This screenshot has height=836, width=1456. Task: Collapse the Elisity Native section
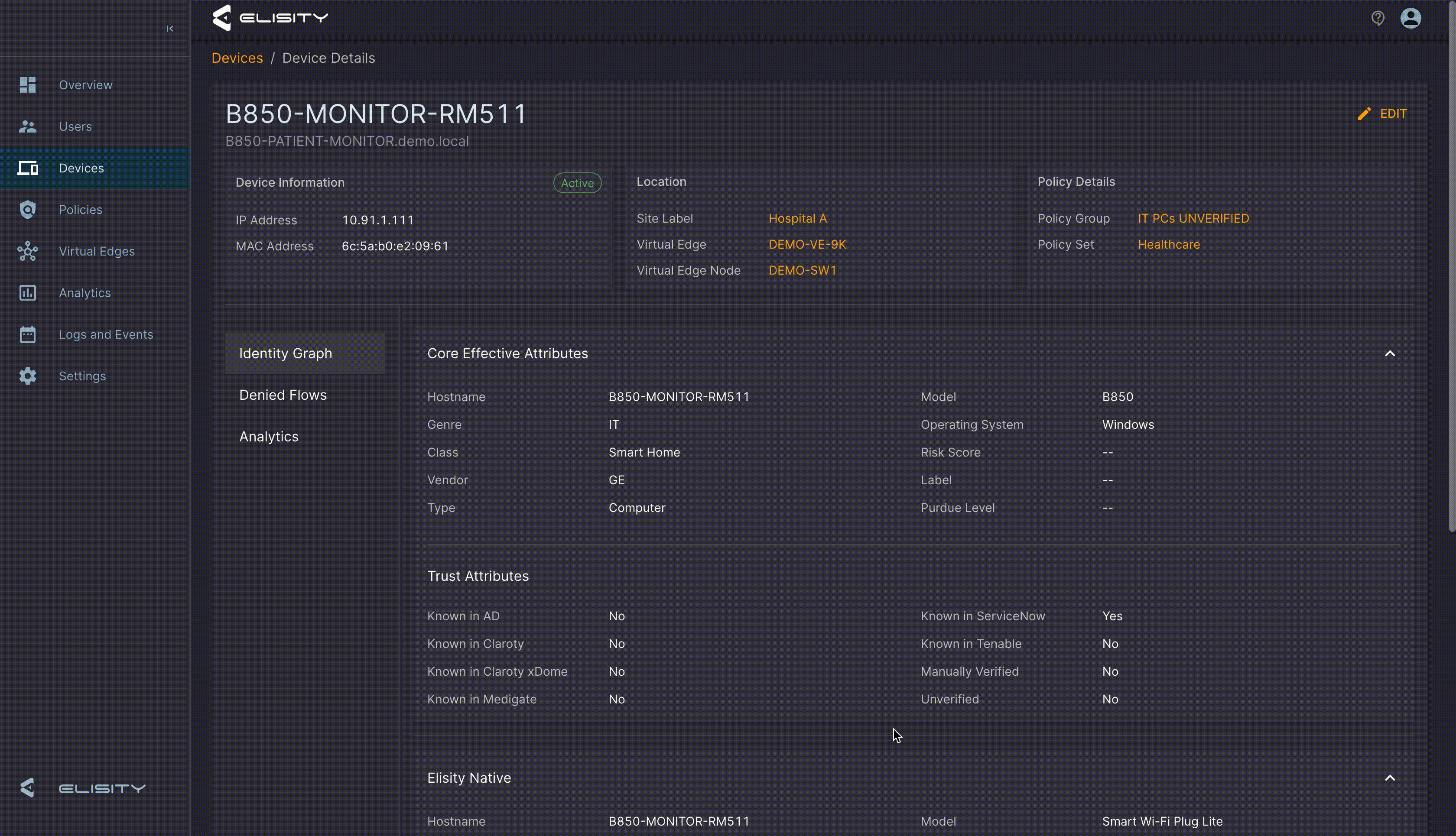[1389, 778]
